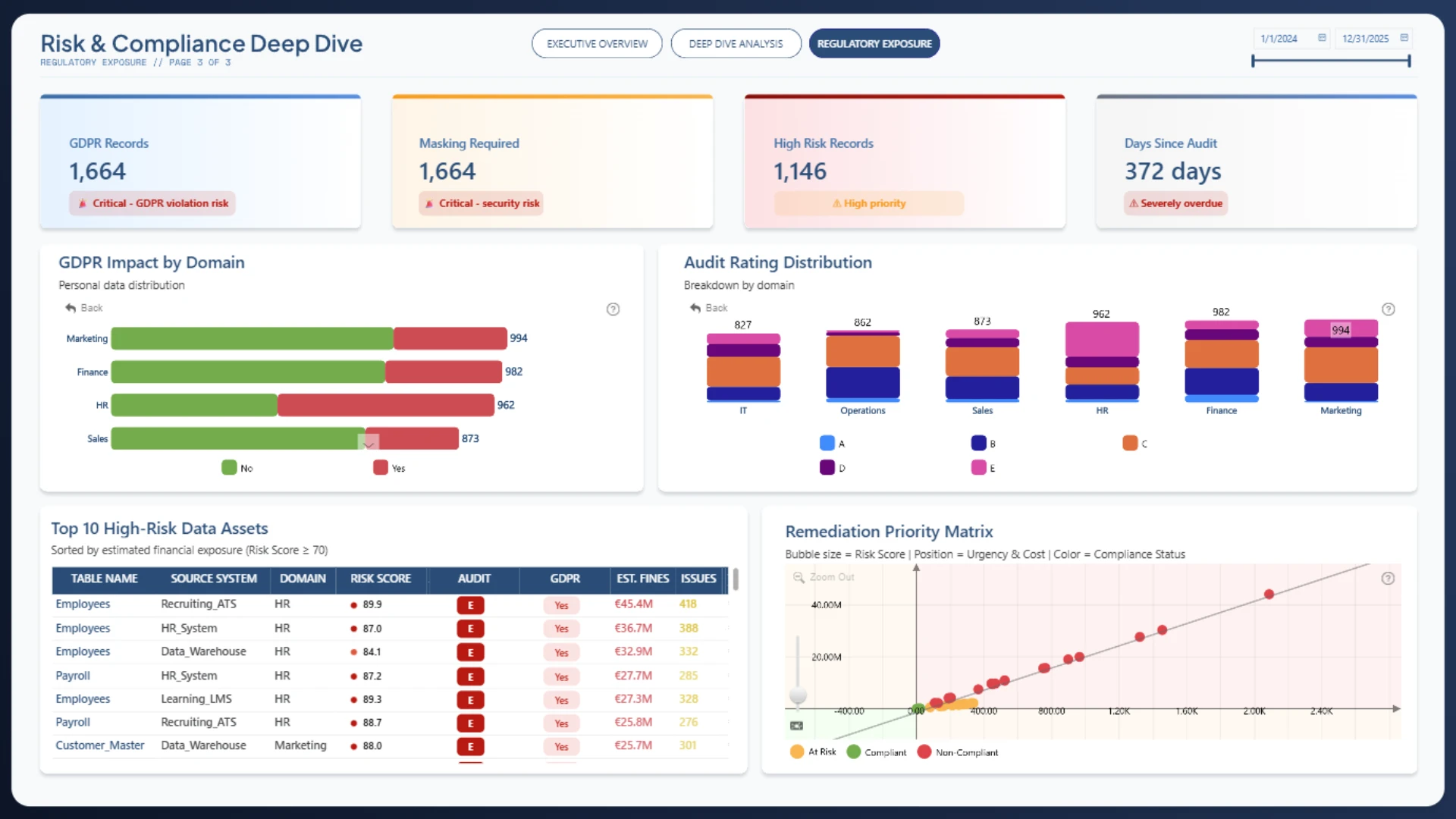The image size is (1456, 819).
Task: Sort table by Est. Fines column header
Action: coord(642,579)
